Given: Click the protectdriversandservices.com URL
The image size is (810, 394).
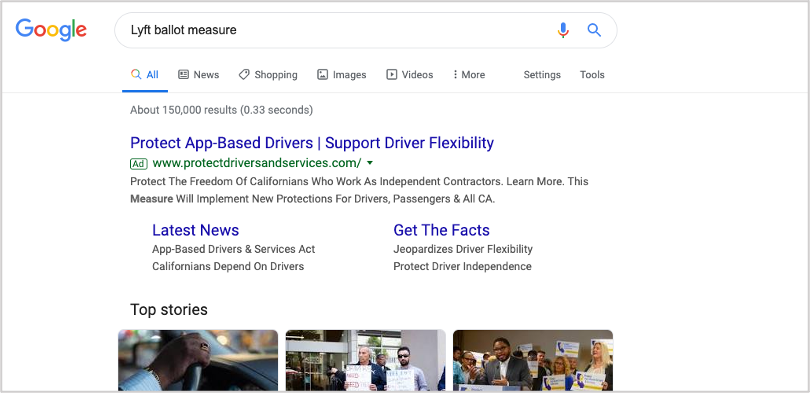Looking at the screenshot, I should coord(257,163).
